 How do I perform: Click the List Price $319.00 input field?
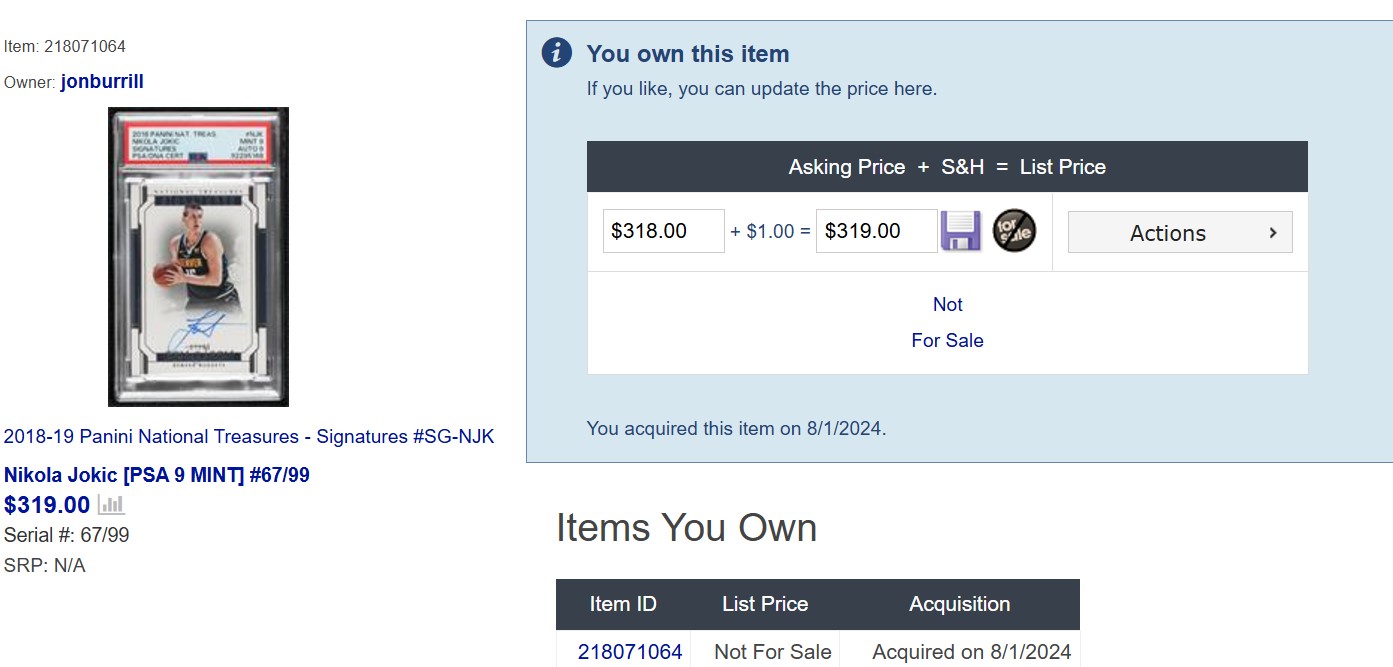coord(876,231)
